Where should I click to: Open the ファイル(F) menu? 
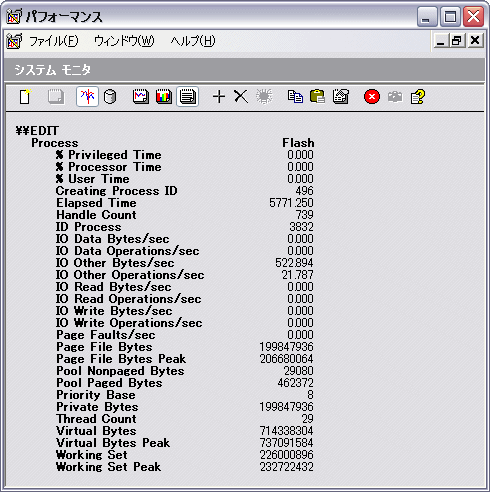coord(54,41)
